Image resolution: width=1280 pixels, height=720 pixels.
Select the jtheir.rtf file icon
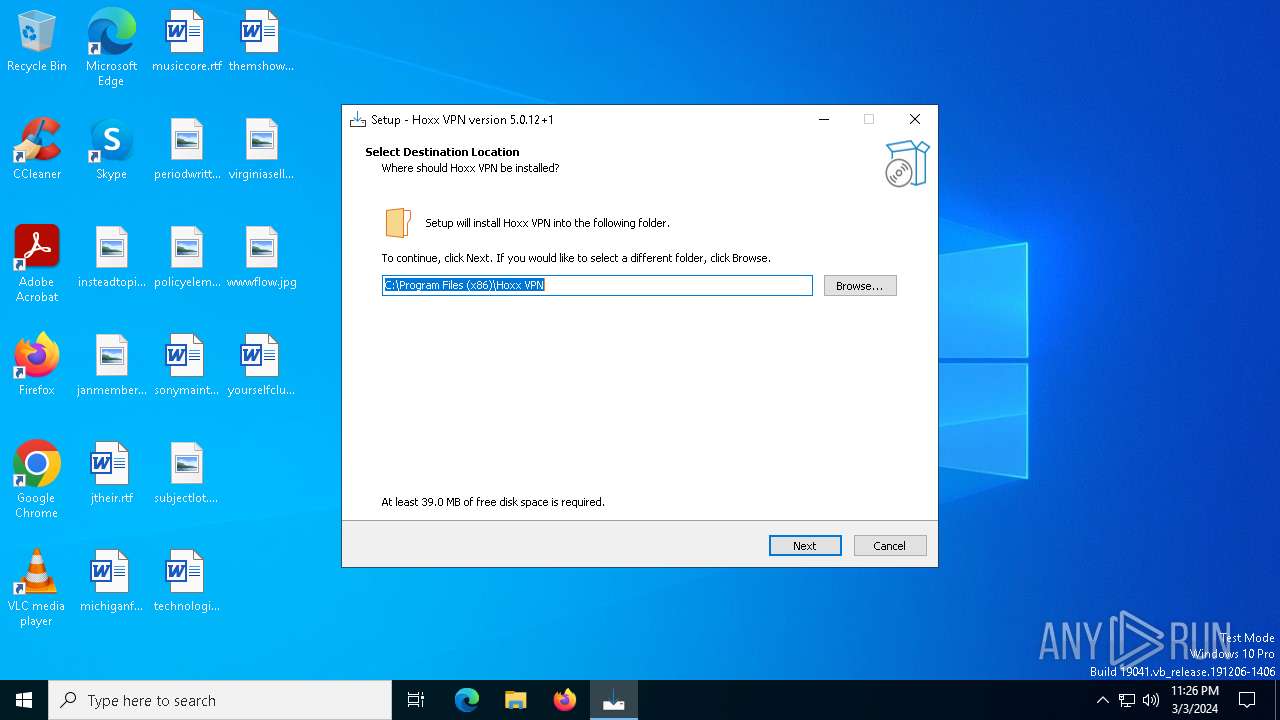(111, 474)
